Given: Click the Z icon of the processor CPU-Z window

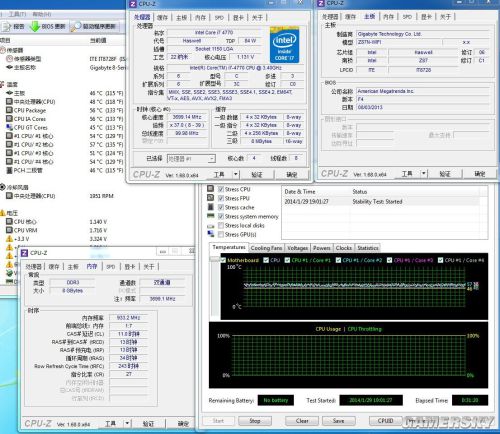Looking at the screenshot, I should coord(133,4).
